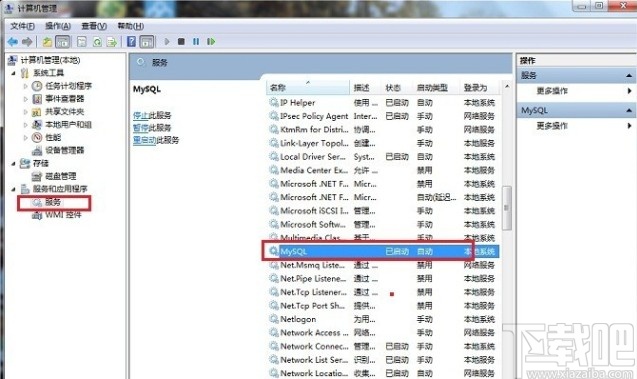The image size is (637, 379).
Task: Sort by the 启动类型 column header
Action: pos(437,87)
